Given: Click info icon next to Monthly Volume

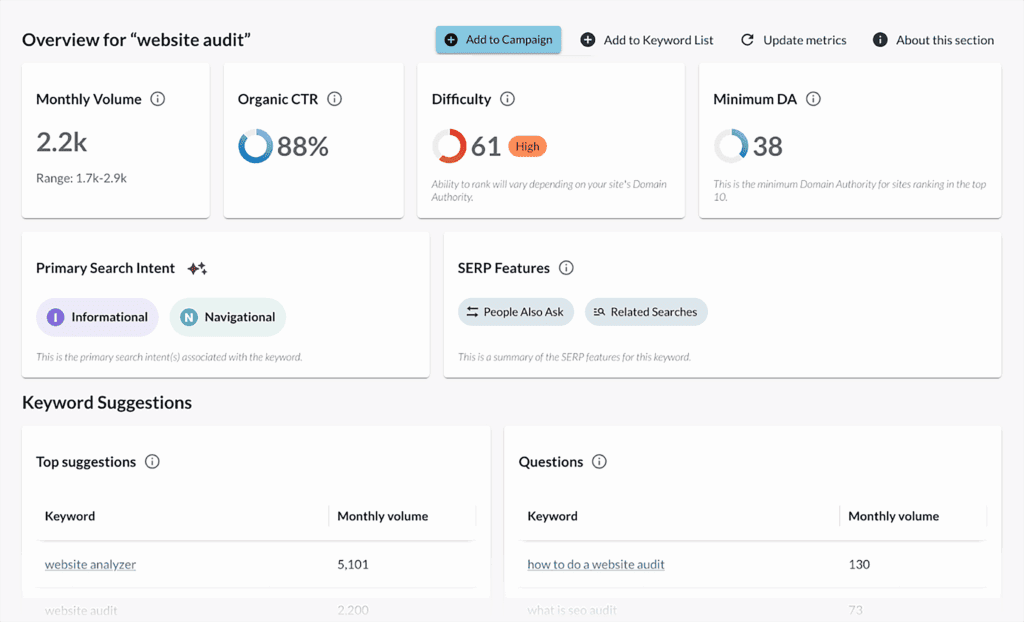Looking at the screenshot, I should coord(157,99).
